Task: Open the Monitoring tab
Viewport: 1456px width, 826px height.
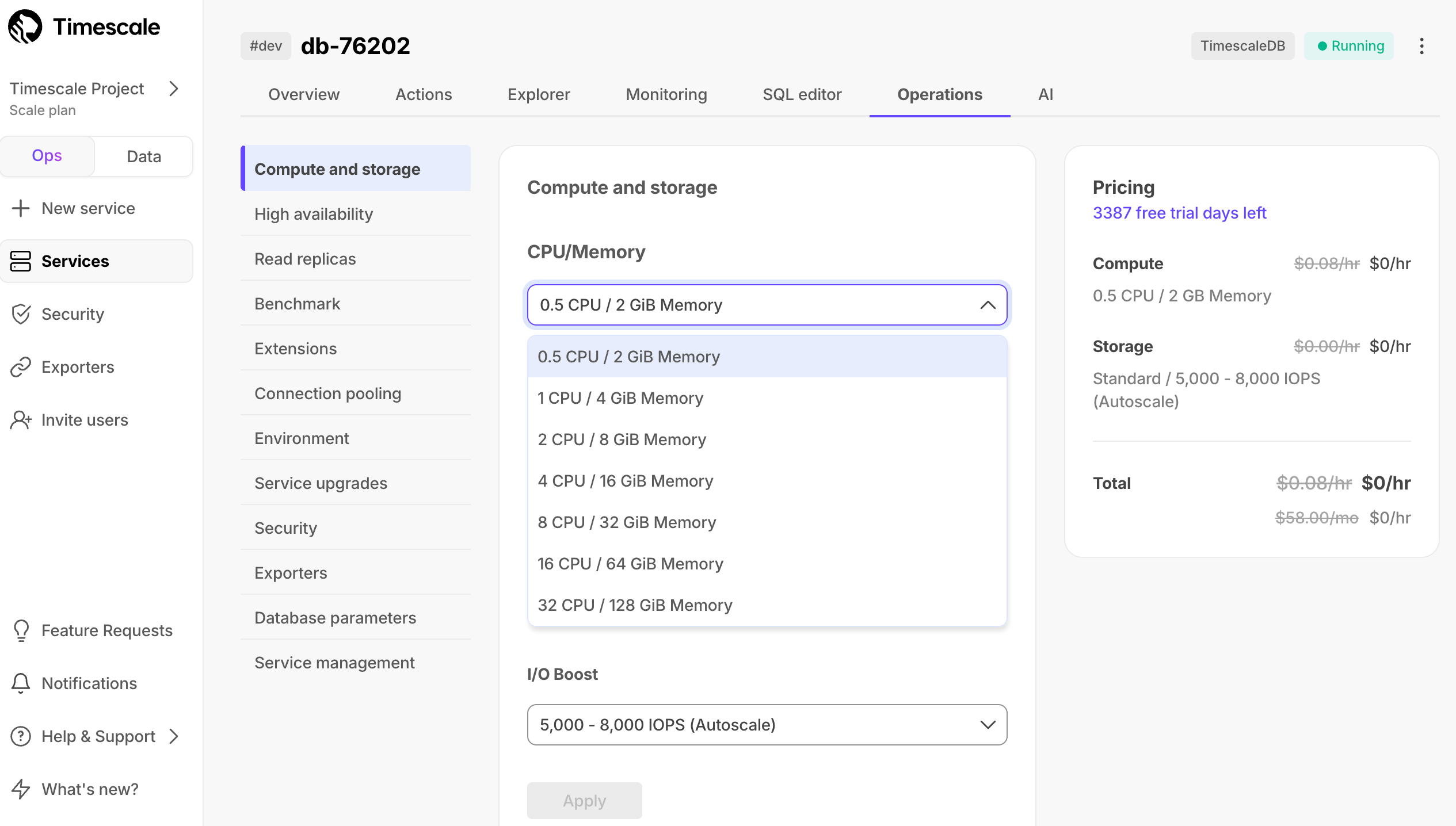Action: click(666, 94)
